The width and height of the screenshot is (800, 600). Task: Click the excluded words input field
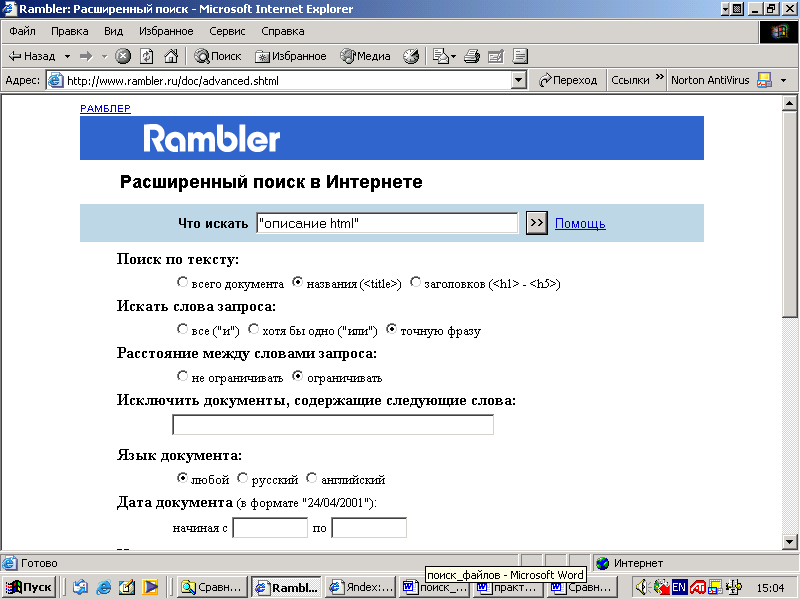tap(333, 424)
